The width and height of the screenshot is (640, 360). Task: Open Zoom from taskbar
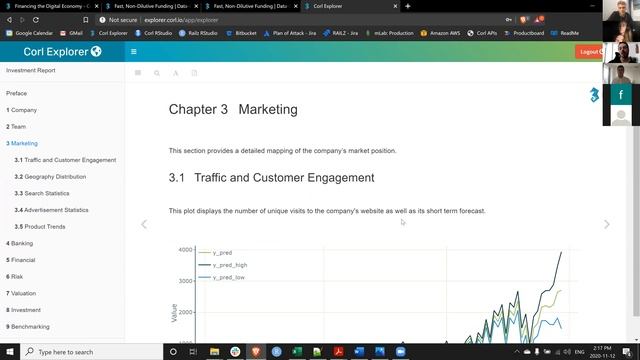click(x=400, y=352)
